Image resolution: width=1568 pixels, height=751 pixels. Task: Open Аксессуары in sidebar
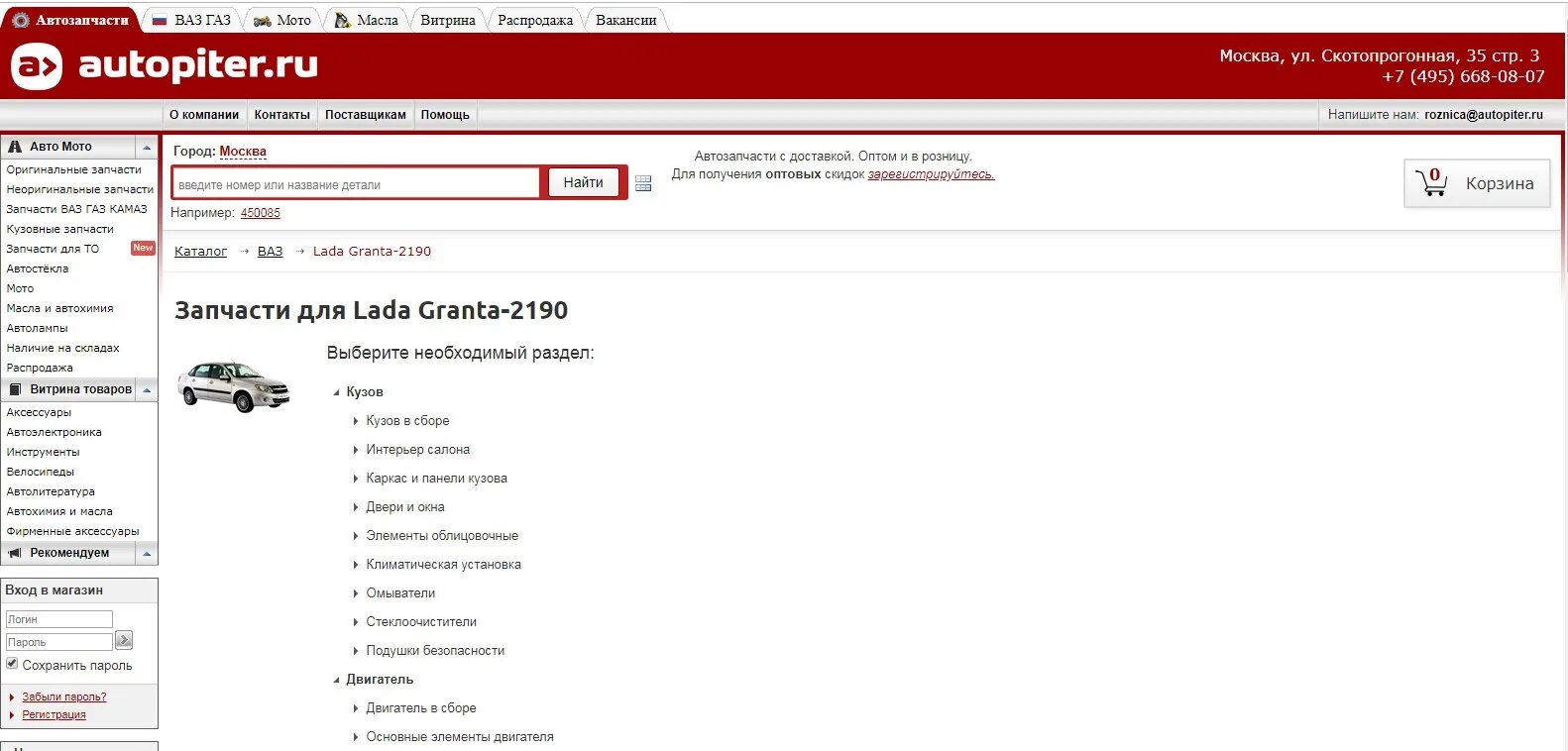click(40, 413)
